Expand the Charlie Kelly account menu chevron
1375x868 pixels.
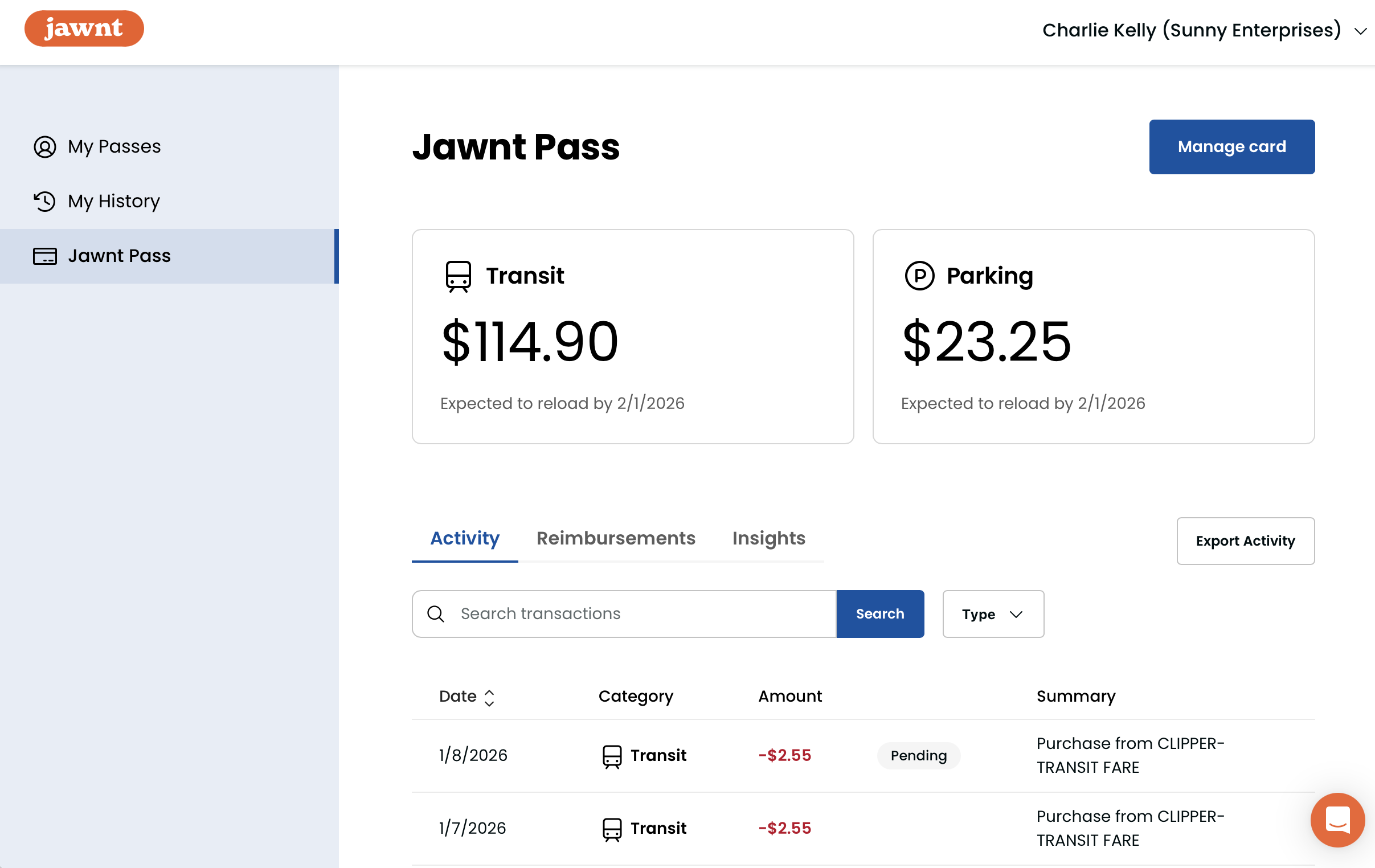tap(1361, 31)
